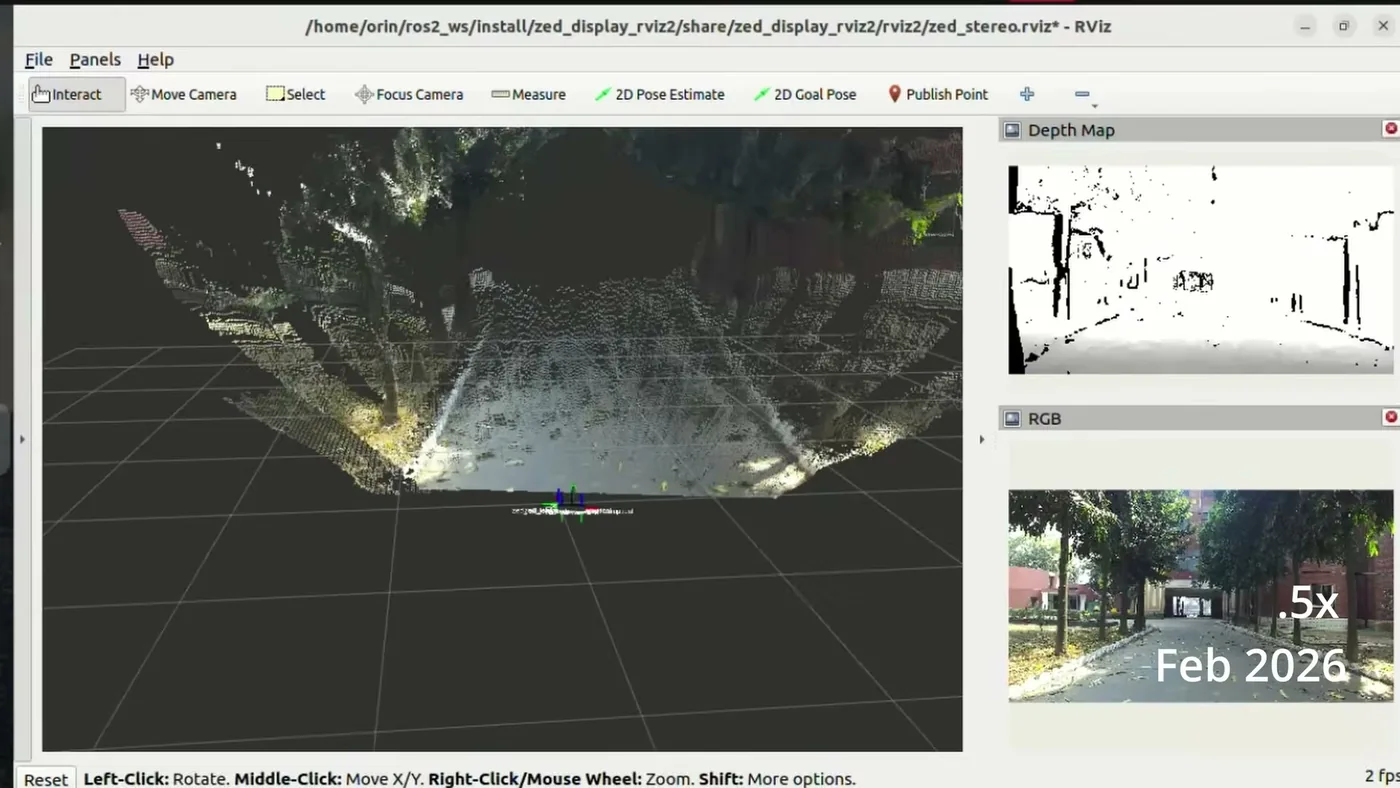Activate 2D Pose Estimate tool
Viewport: 1400px width, 788px height.
tap(659, 94)
